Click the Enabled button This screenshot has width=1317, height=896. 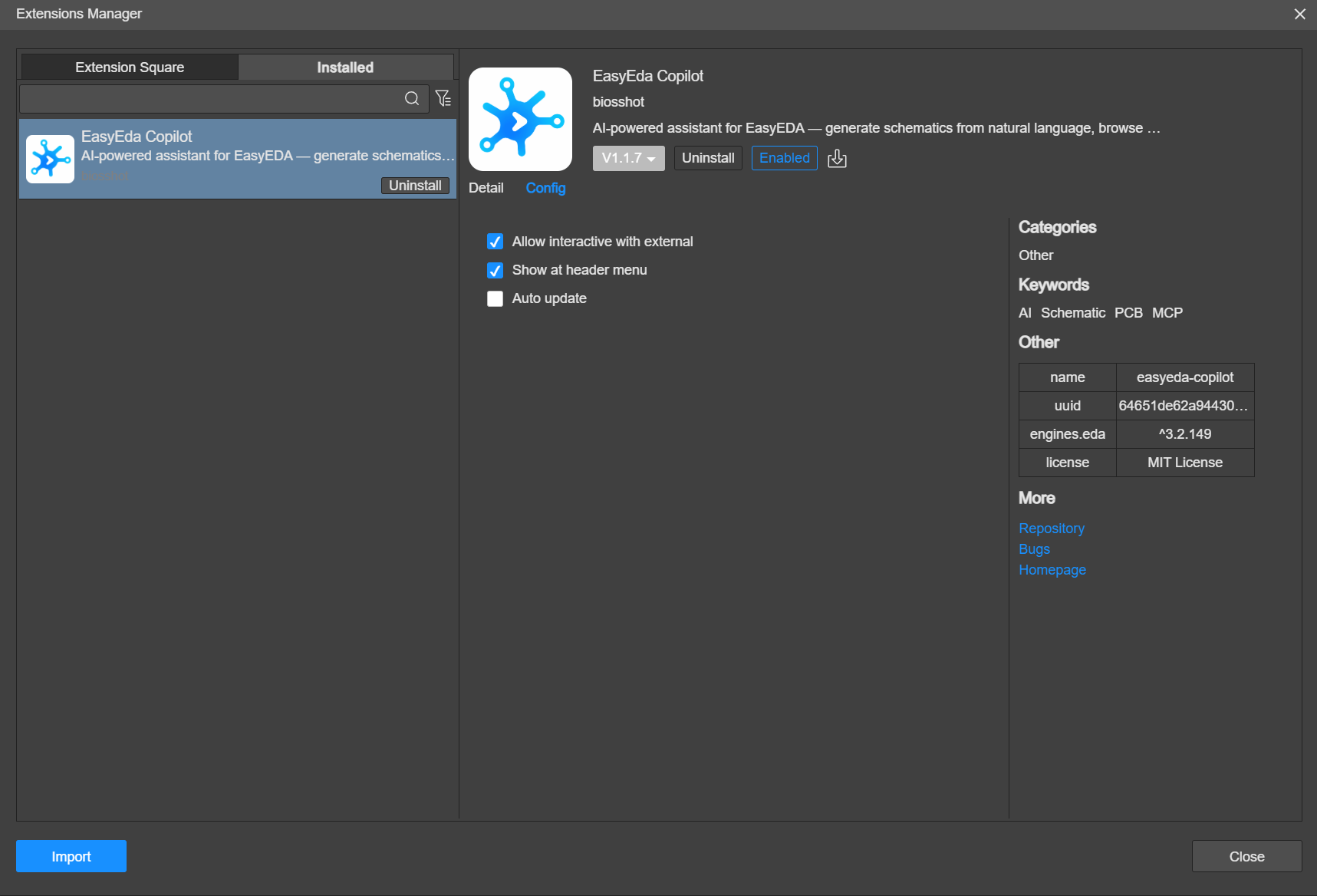pyautogui.click(x=784, y=158)
